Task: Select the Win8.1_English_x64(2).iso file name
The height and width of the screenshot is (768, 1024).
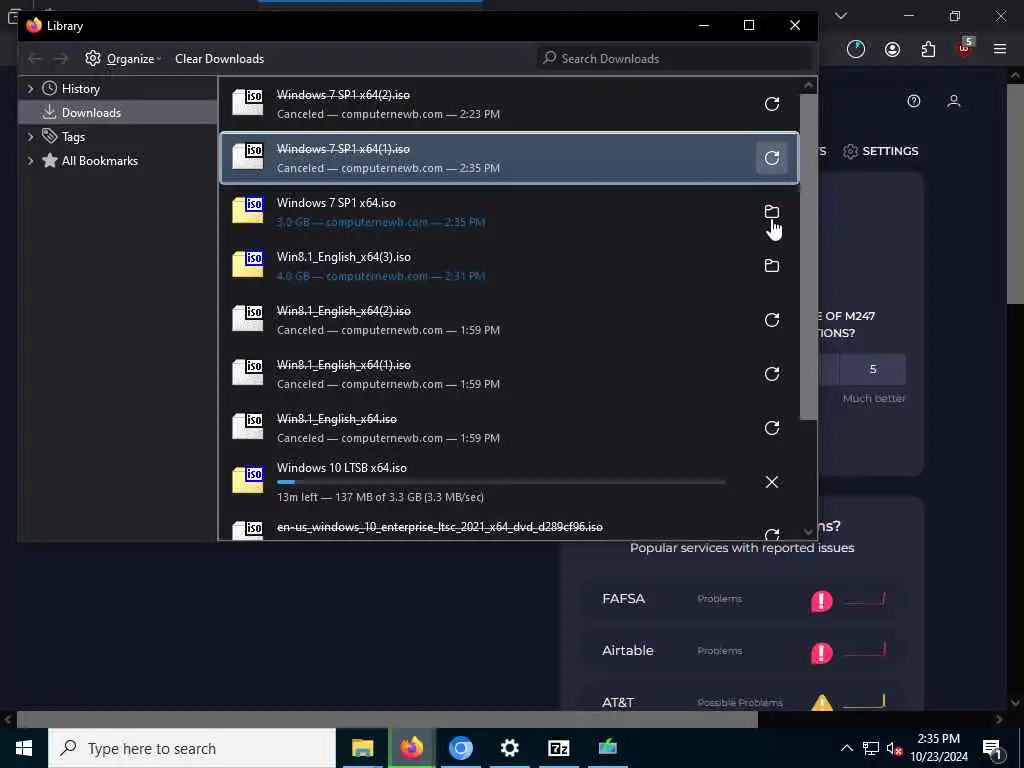Action: 344,311
